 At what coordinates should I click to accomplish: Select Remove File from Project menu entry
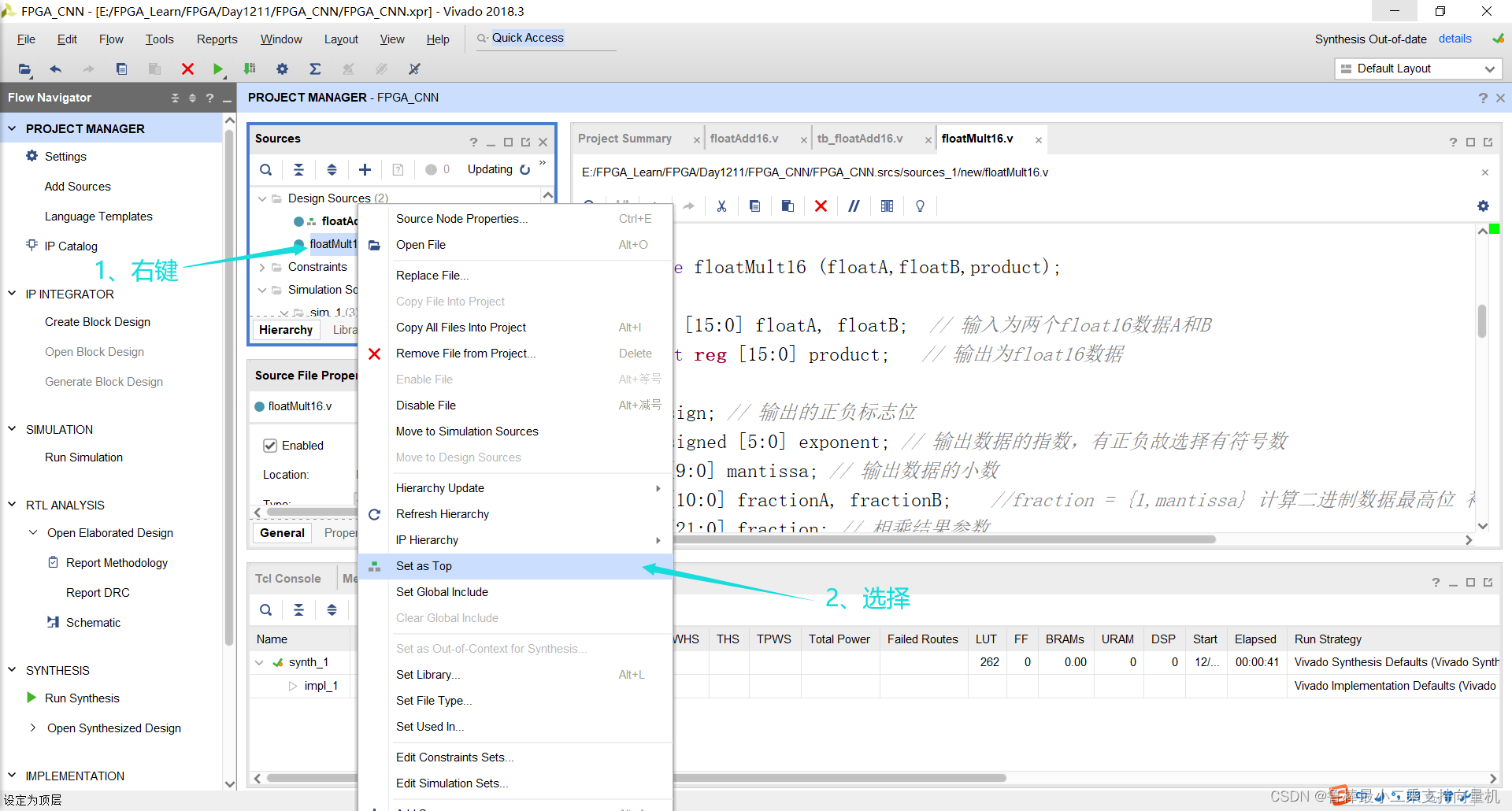(516, 354)
